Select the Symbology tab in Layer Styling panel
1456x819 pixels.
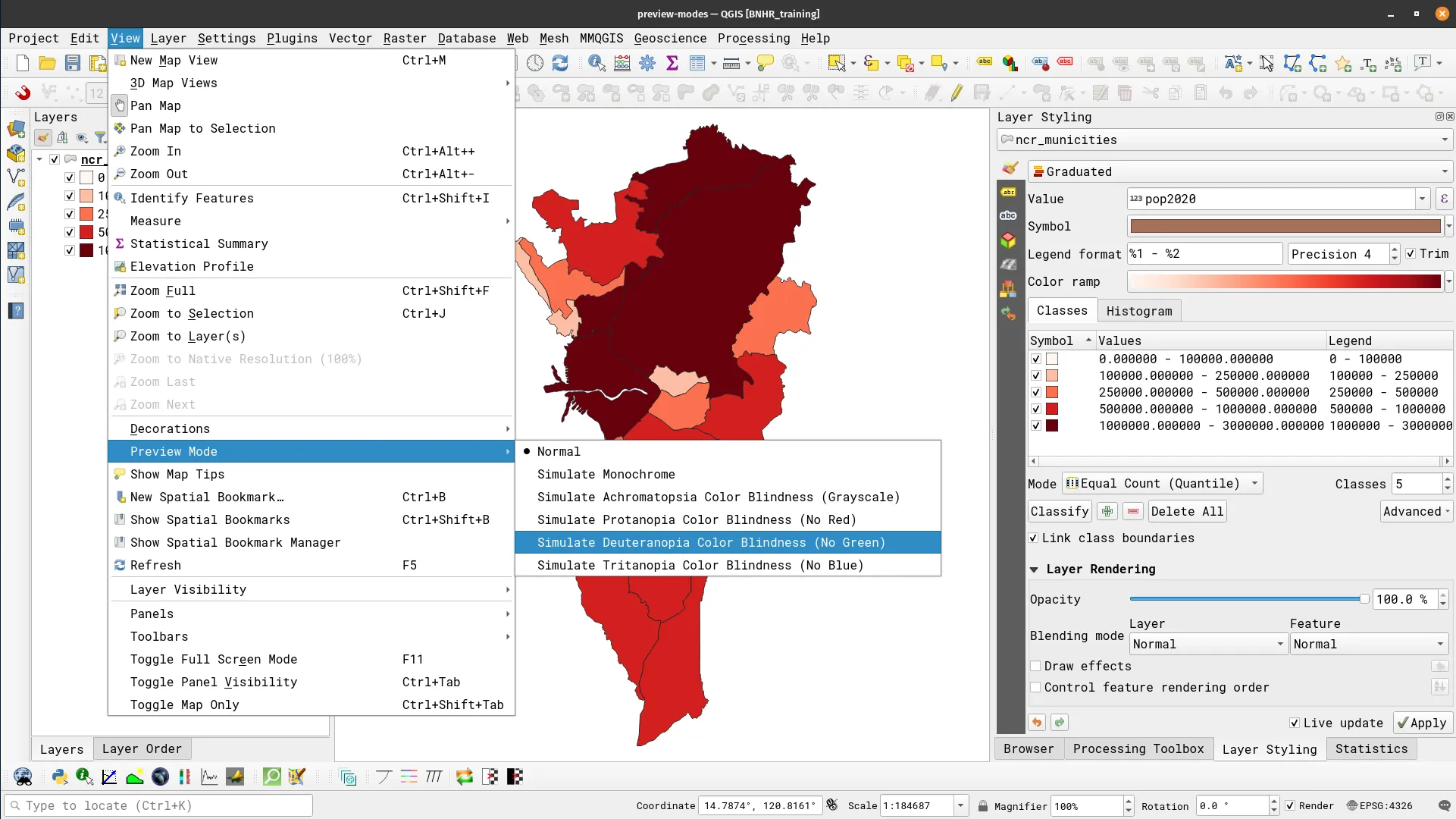[x=1009, y=169]
